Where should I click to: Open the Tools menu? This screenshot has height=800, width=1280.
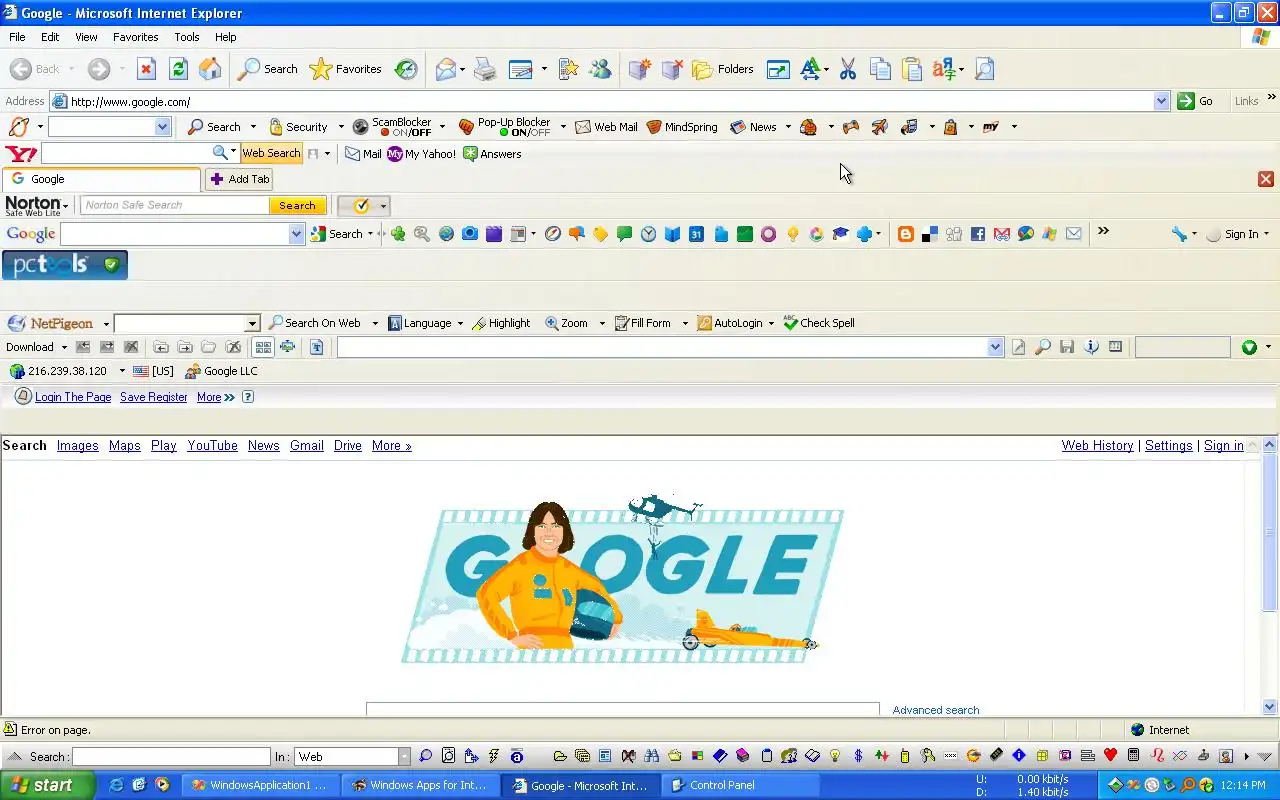187,37
